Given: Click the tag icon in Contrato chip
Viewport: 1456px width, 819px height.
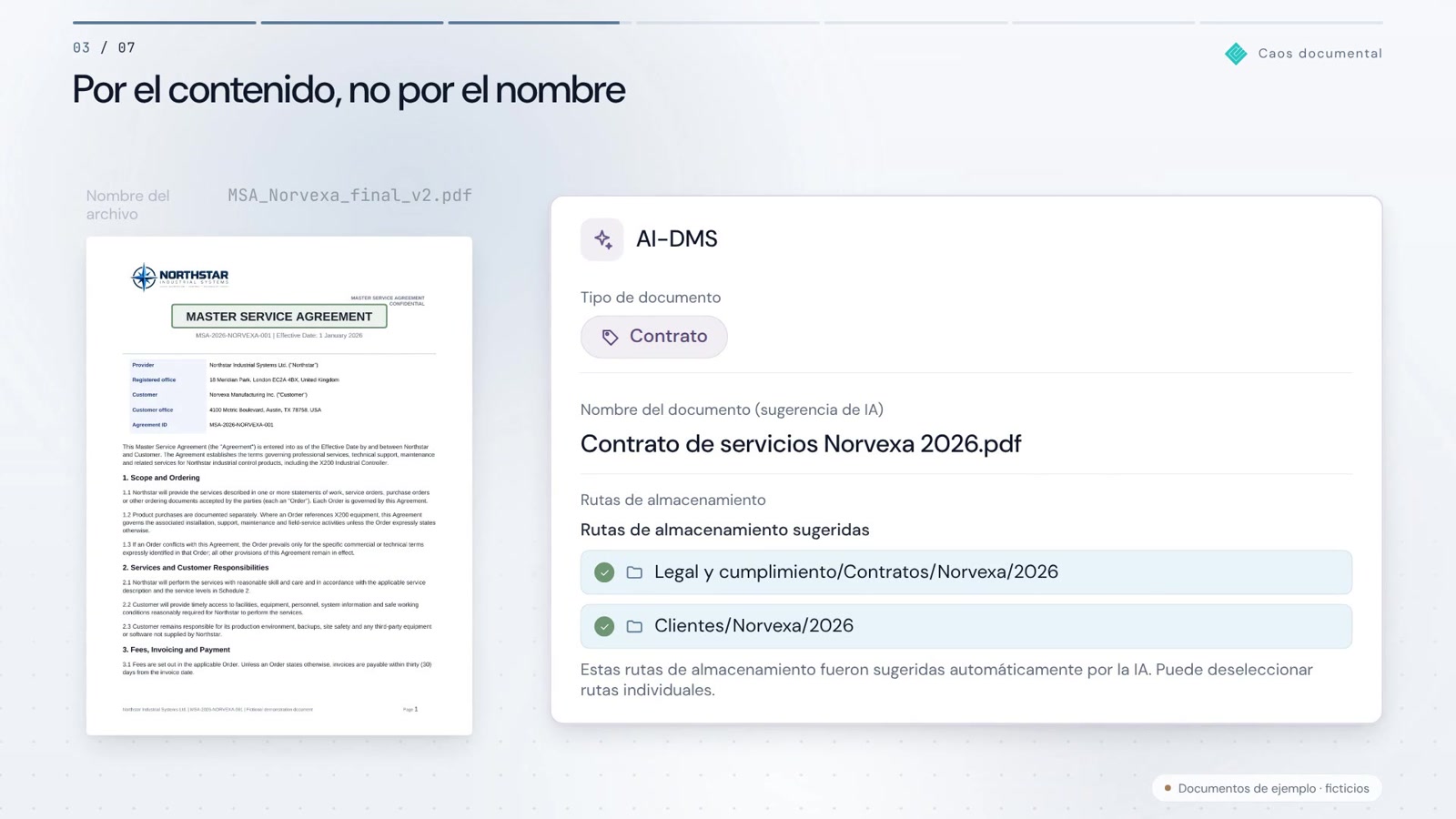Looking at the screenshot, I should pos(610,337).
